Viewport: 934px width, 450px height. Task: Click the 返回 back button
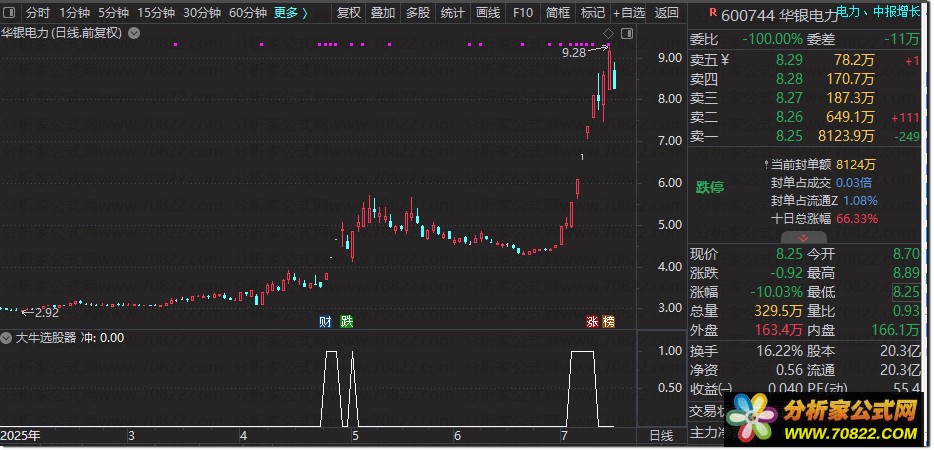point(666,13)
